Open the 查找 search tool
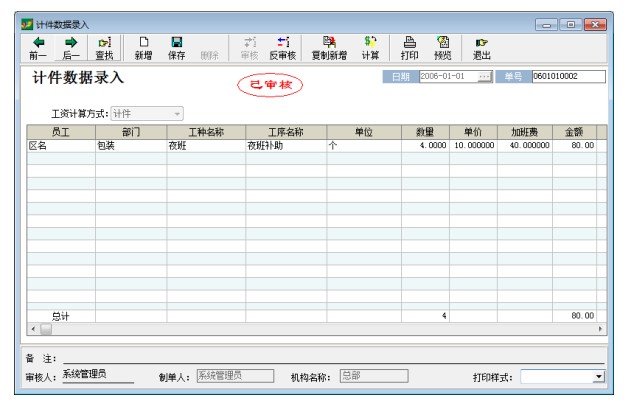Screen dimensions: 629x409 (104, 48)
